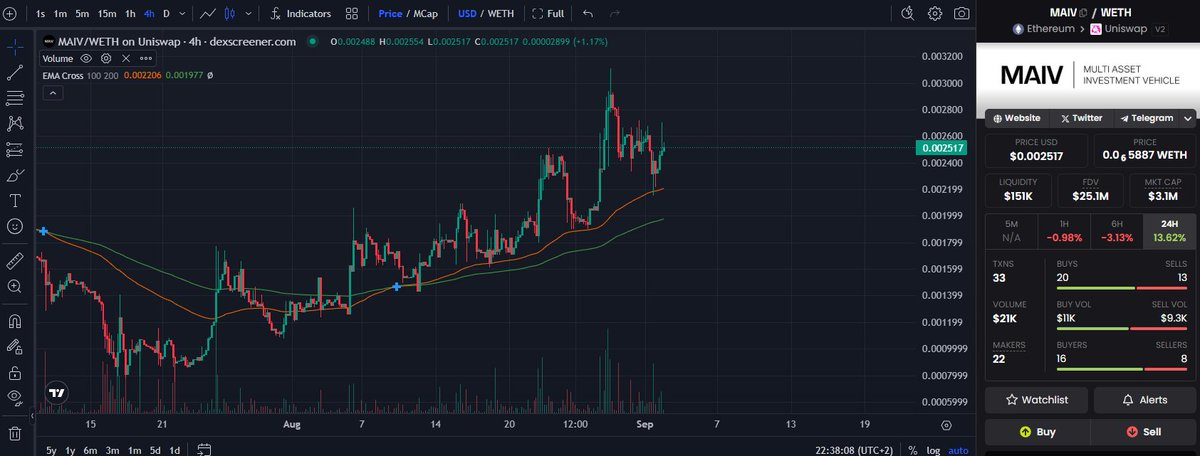
Task: Select the pattern drawing tool
Action: pyautogui.click(x=15, y=123)
